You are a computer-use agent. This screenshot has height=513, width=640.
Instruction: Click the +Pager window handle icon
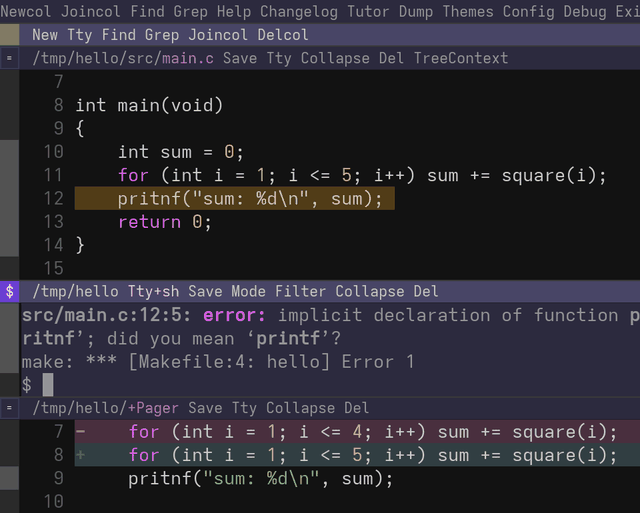pos(9,408)
